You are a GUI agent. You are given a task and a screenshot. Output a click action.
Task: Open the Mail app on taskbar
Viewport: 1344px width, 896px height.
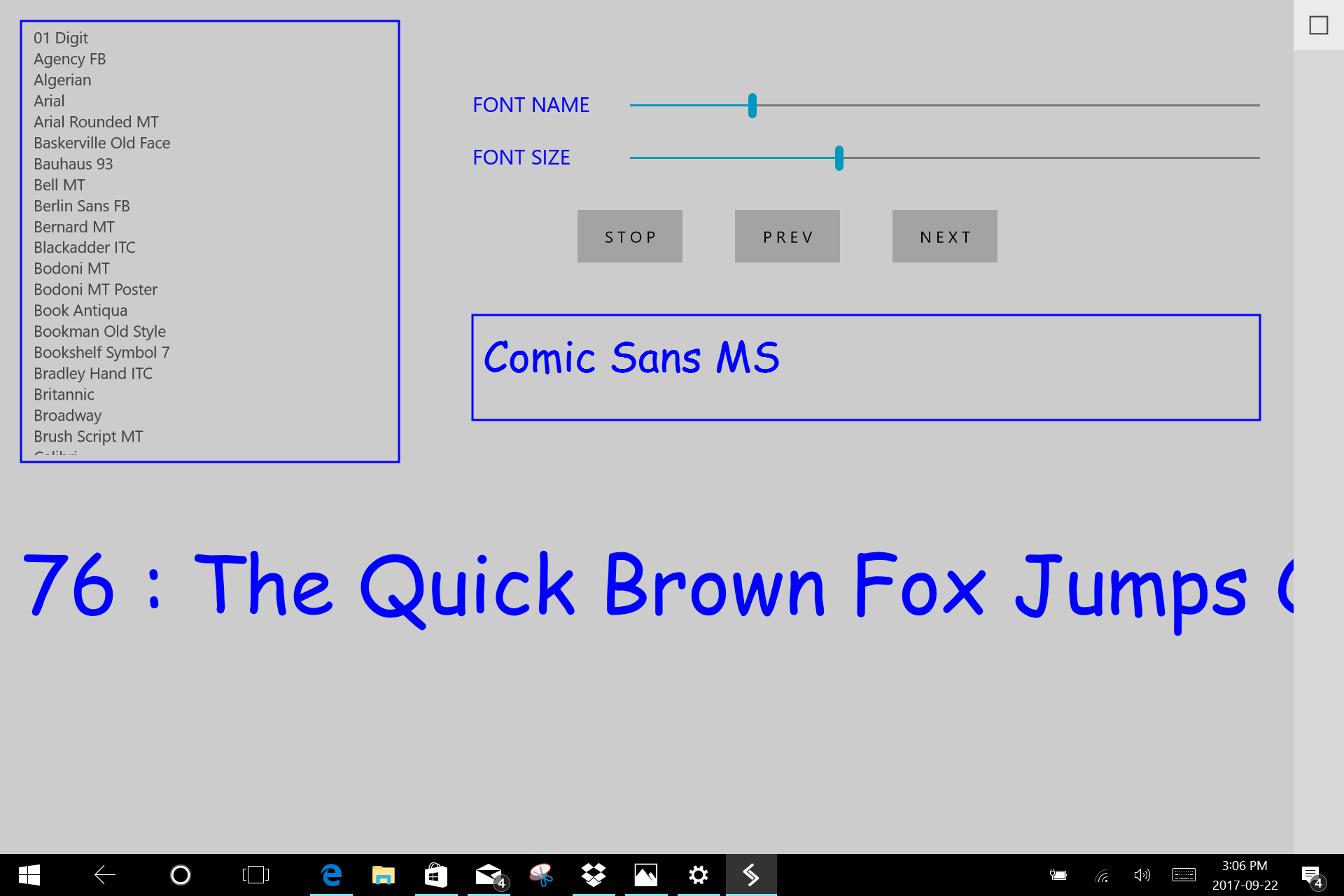coord(489,875)
